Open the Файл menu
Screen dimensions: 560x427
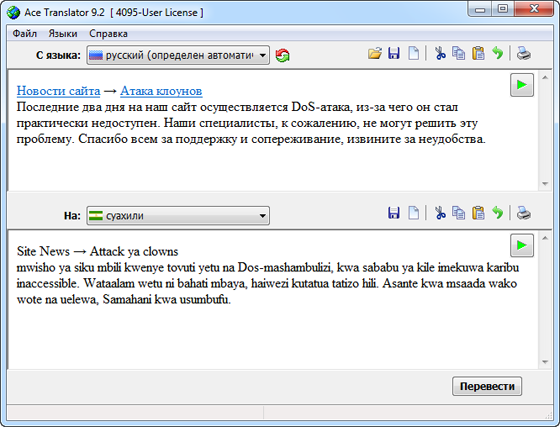pyautogui.click(x=25, y=34)
